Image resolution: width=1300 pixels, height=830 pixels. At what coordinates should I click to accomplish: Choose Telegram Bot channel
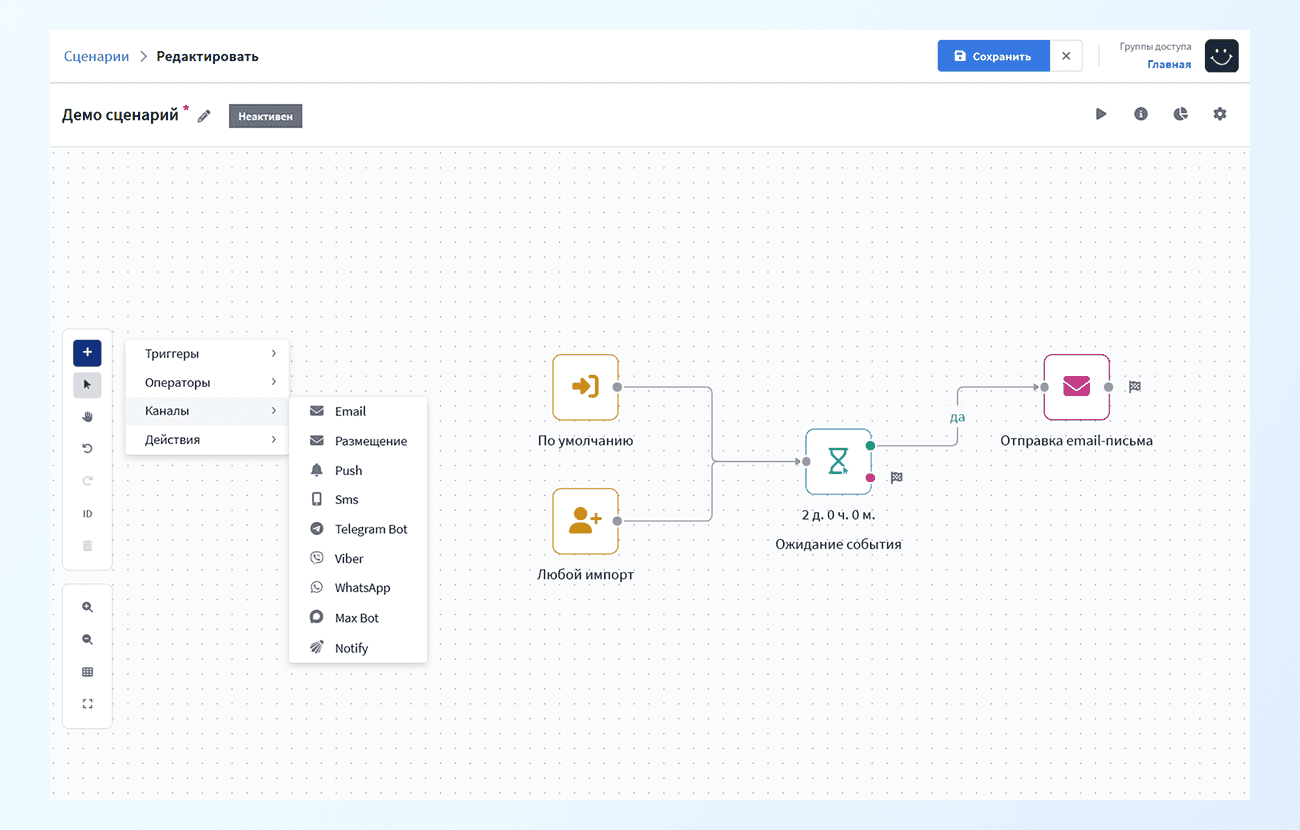(358, 529)
